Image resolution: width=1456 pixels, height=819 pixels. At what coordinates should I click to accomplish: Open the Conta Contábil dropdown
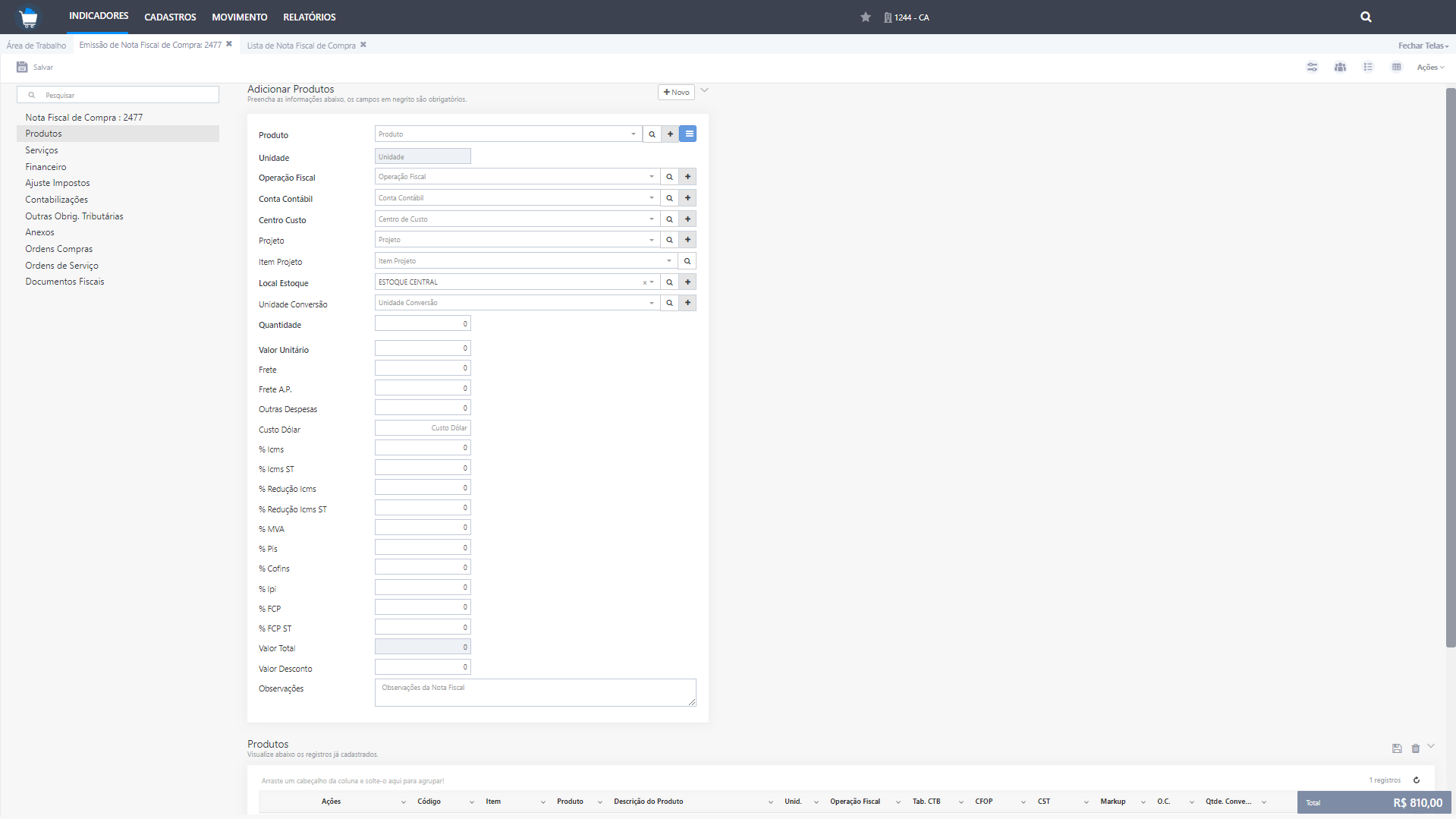point(651,198)
